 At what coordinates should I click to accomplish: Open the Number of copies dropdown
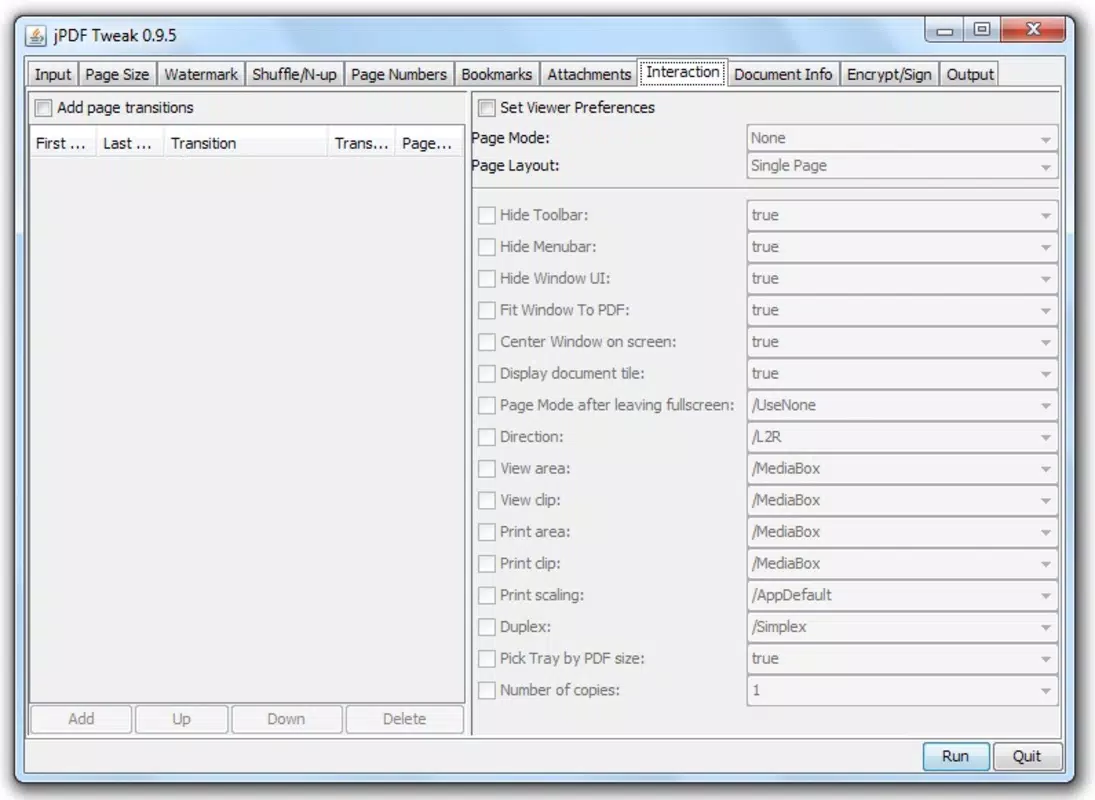click(902, 690)
